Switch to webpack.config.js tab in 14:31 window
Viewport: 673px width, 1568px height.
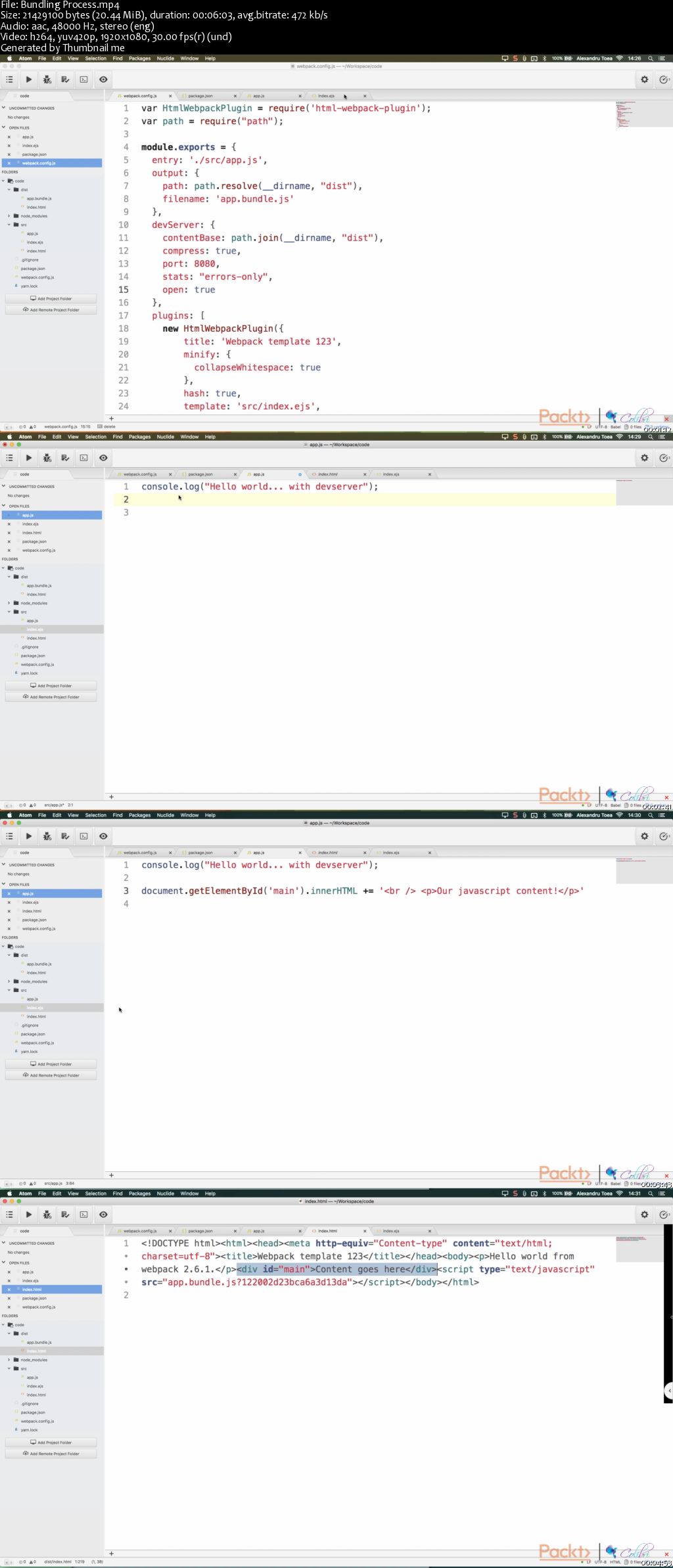pos(140,1231)
